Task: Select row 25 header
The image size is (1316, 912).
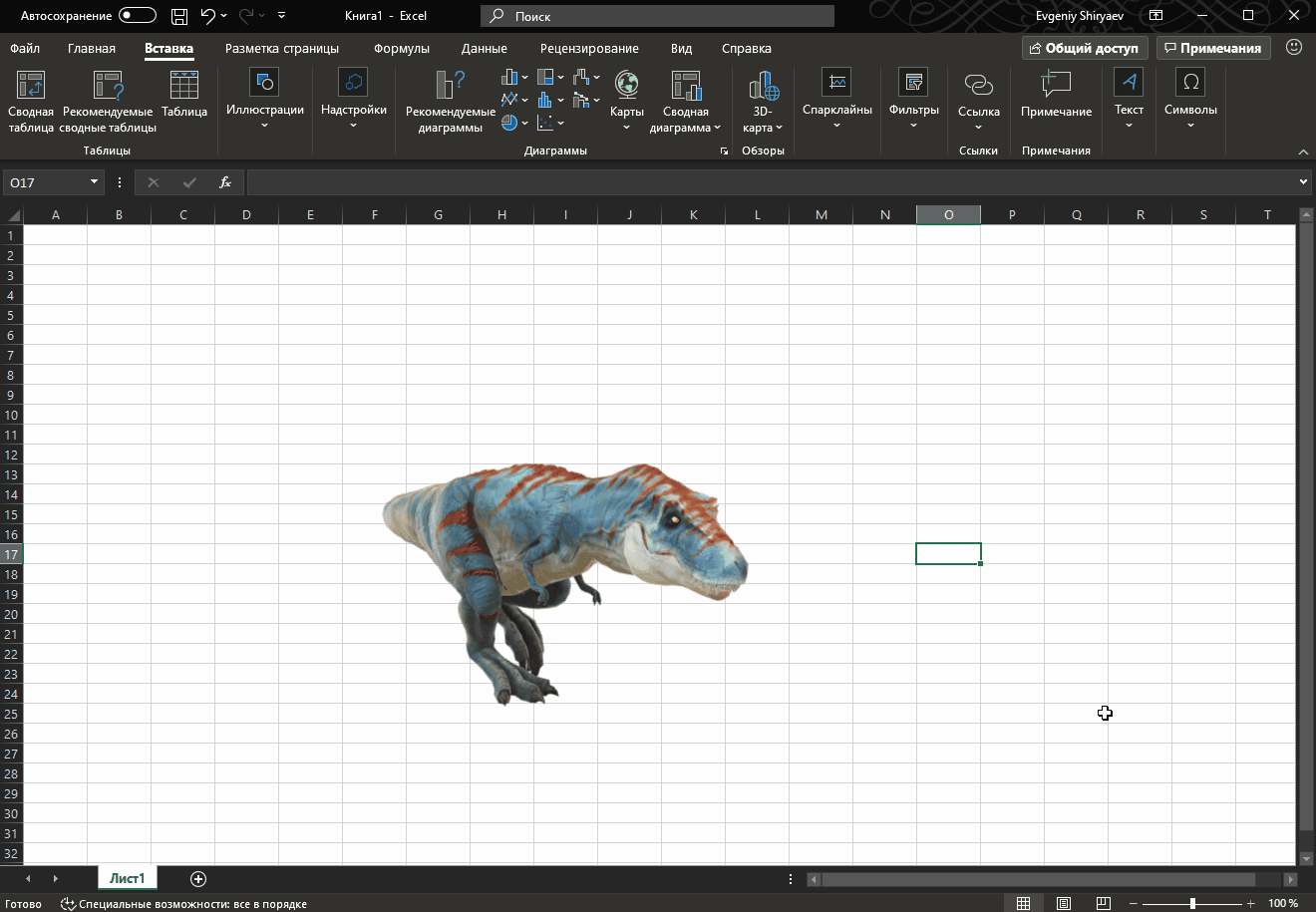Action: click(11, 714)
